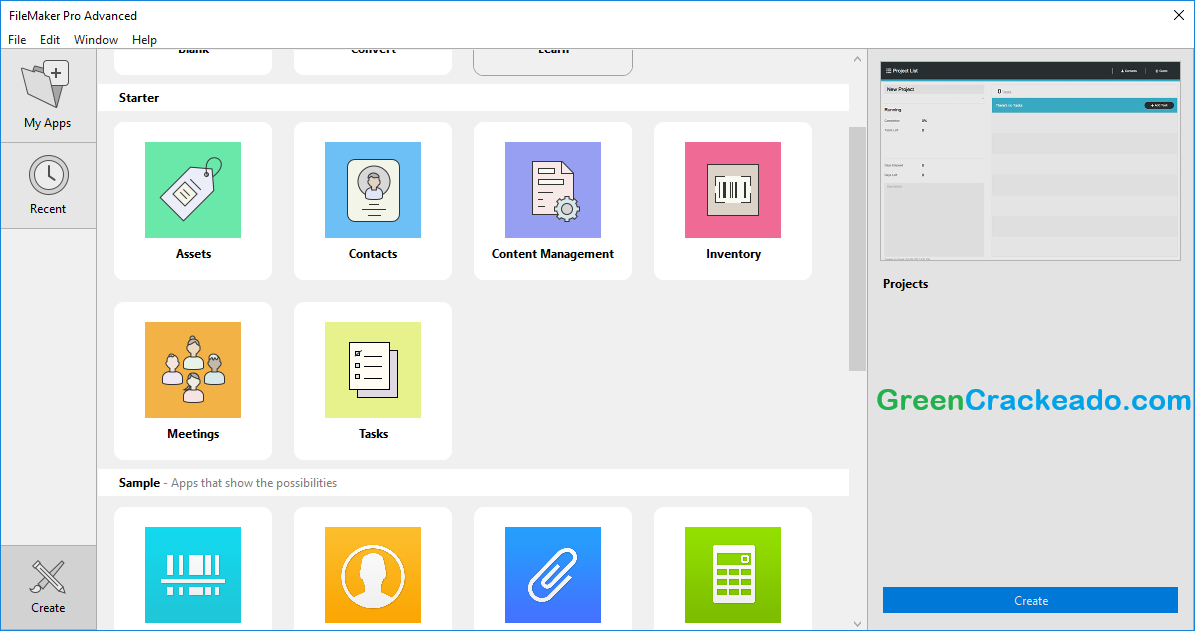
Task: Open the Help menu
Action: 144,39
